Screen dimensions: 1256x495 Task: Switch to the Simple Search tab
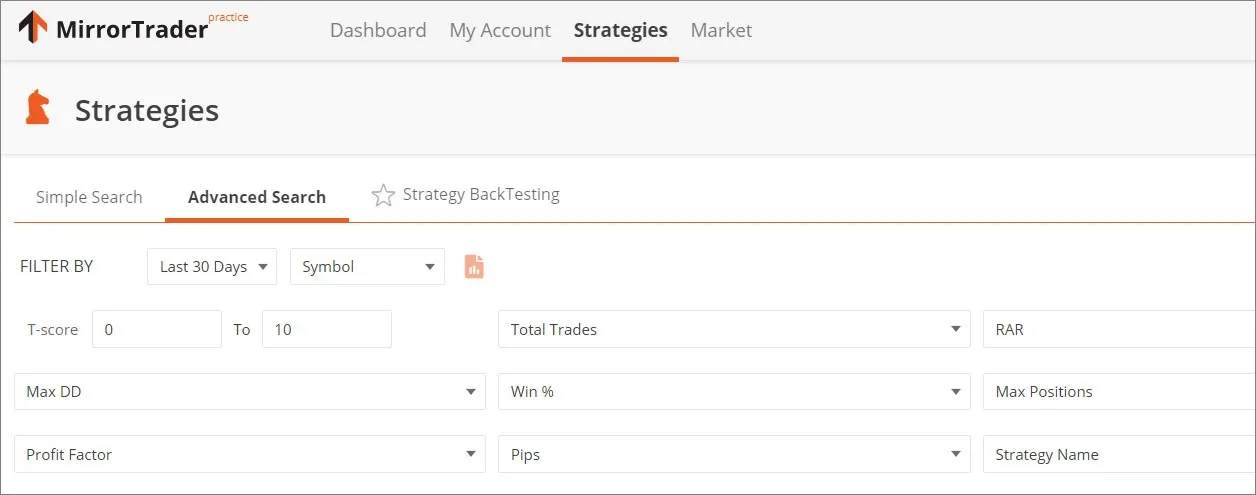pyautogui.click(x=89, y=197)
